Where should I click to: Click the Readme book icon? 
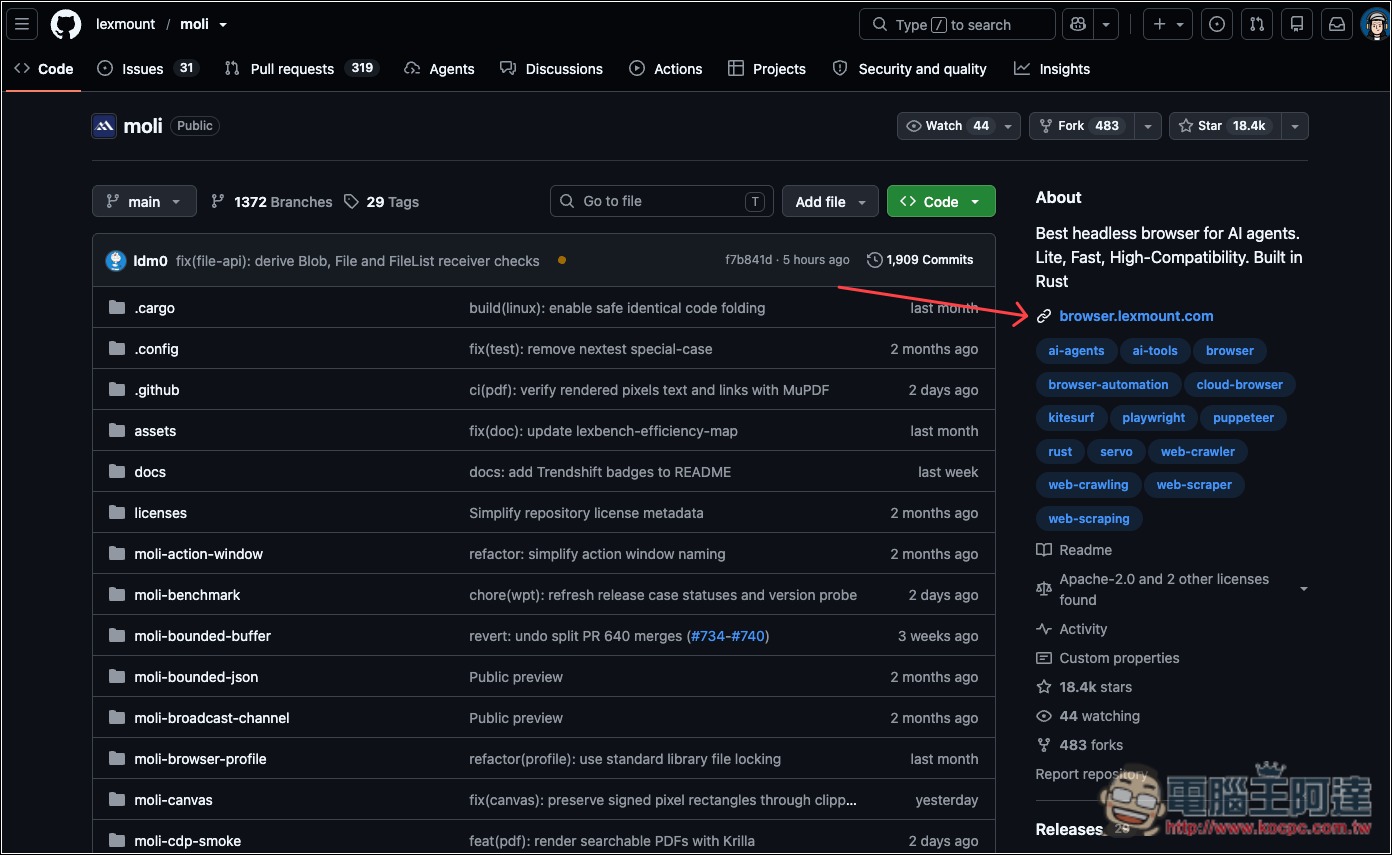tap(1044, 550)
